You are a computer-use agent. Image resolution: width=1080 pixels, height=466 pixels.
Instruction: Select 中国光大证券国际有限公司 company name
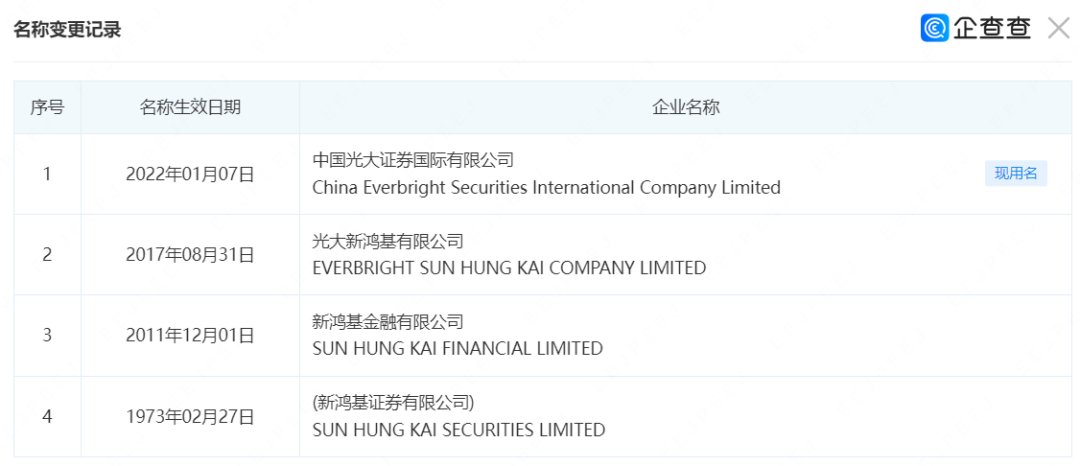tap(413, 160)
